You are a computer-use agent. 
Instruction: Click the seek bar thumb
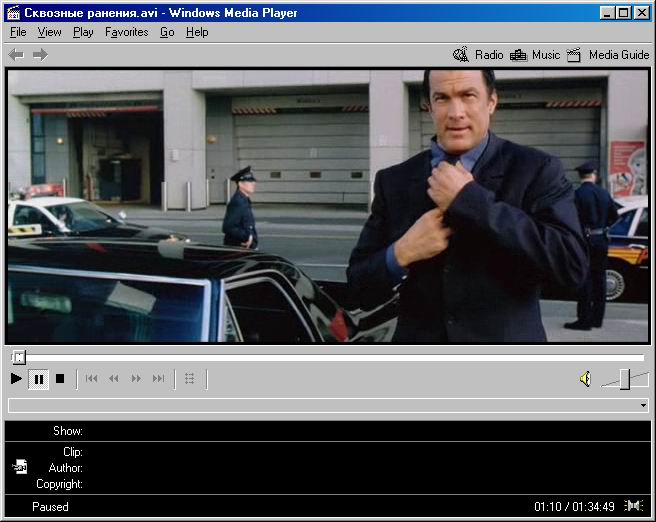19,357
